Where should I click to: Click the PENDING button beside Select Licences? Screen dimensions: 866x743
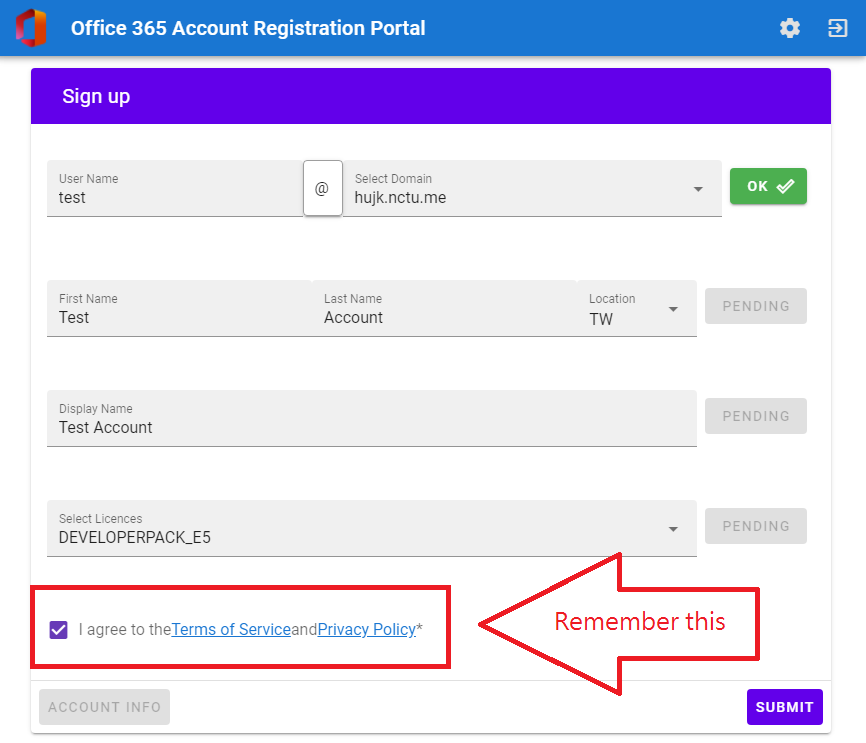click(756, 526)
